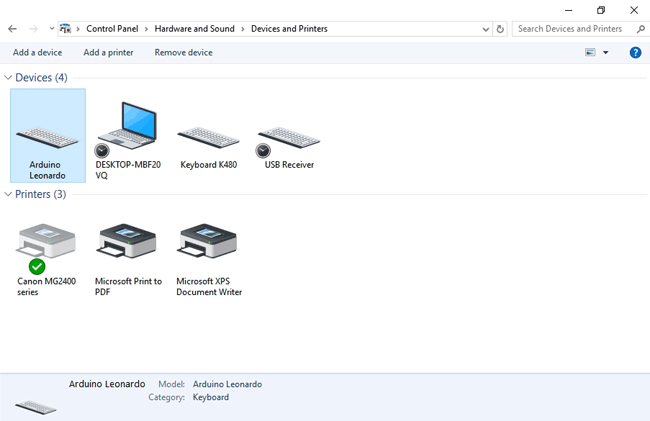Viewport: 650px width, 421px height.
Task: Open address bar history dropdown
Action: (x=487, y=29)
